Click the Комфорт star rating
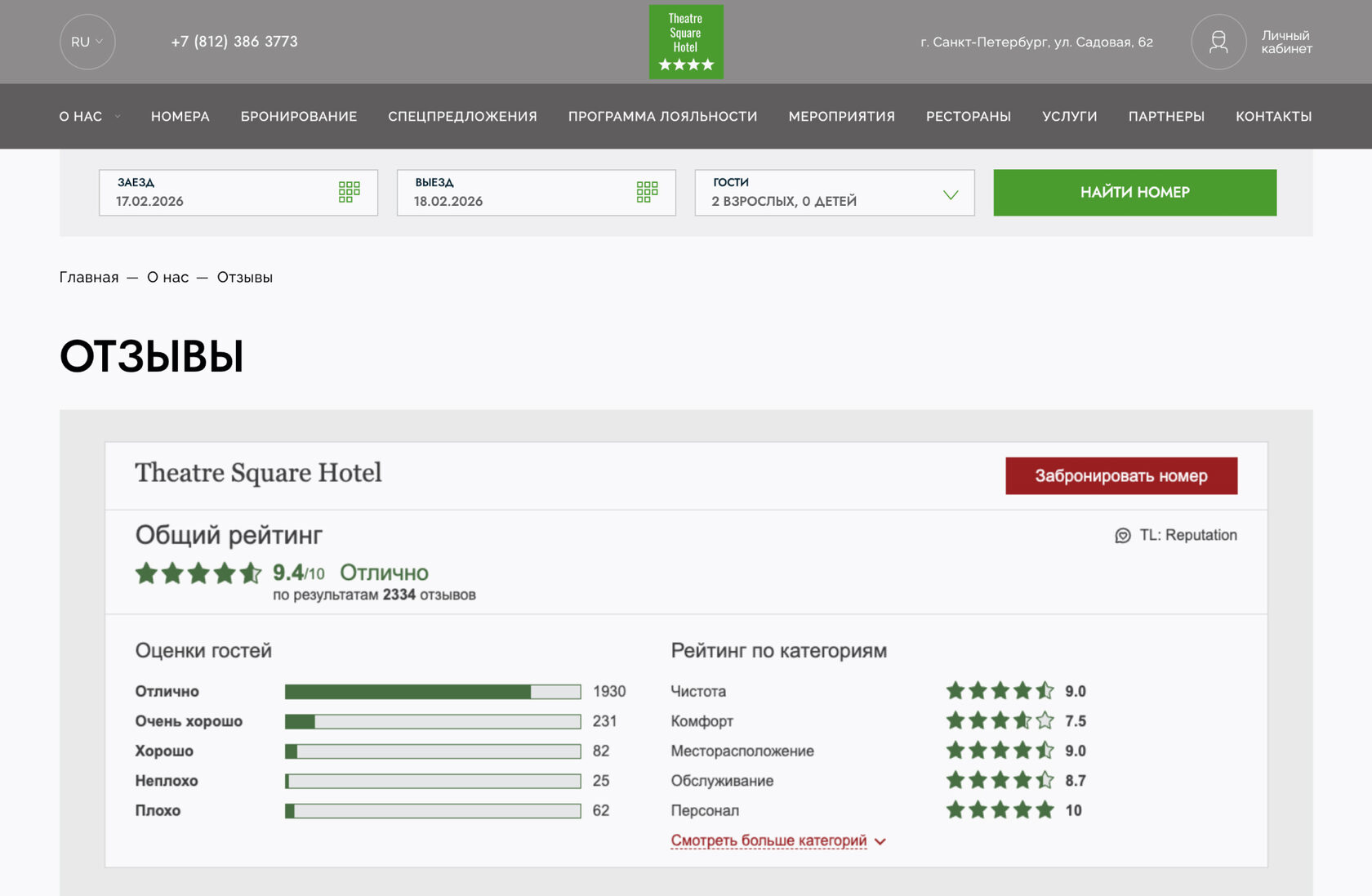The height and width of the screenshot is (896, 1372). point(1000,720)
